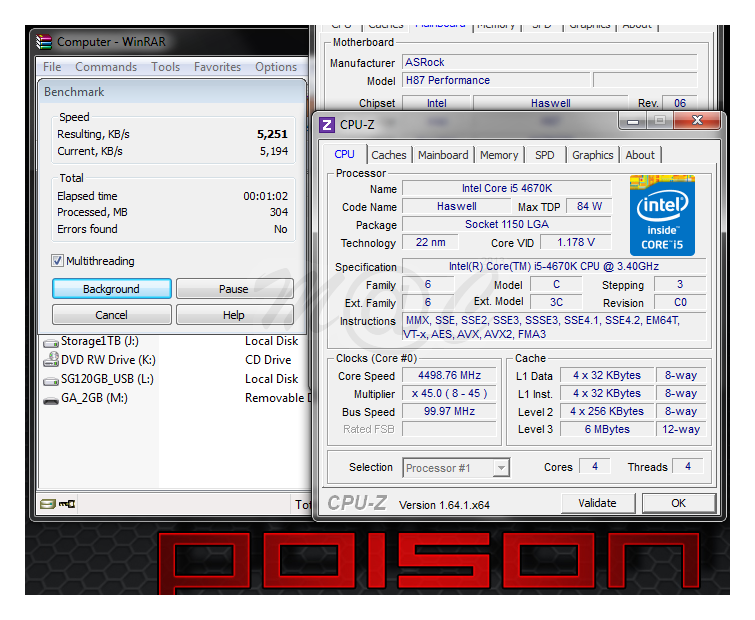Click the CPU-Z purple Z title icon
The image size is (755, 620).
(x=327, y=124)
